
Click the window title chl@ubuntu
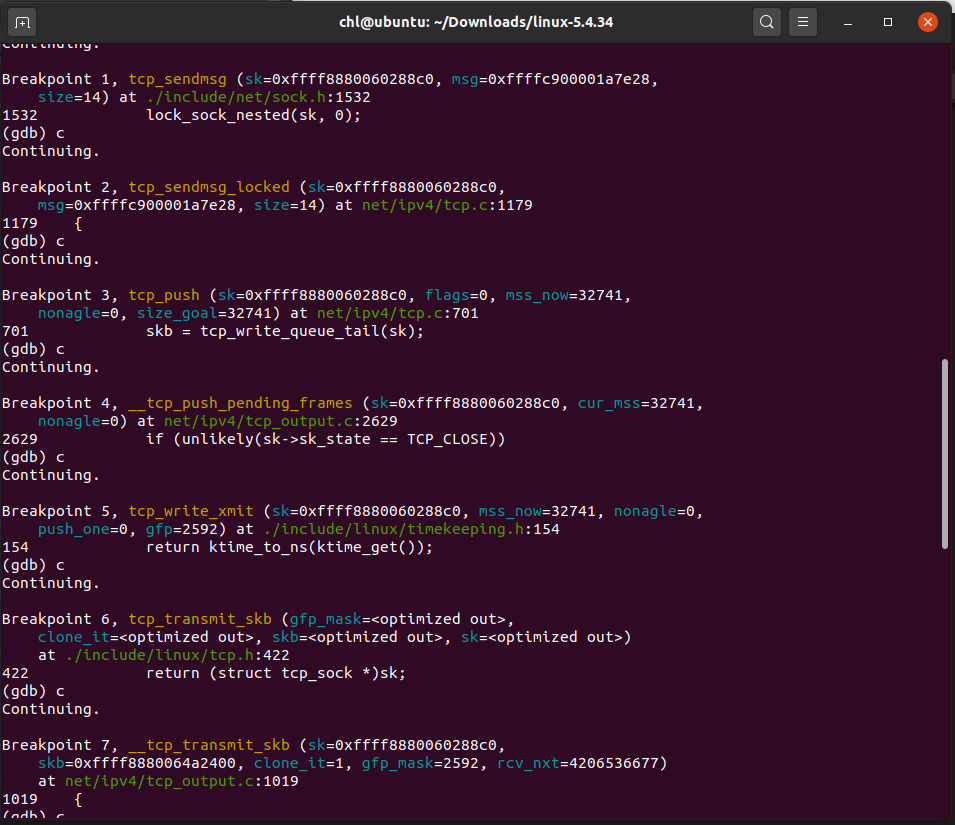pos(476,23)
